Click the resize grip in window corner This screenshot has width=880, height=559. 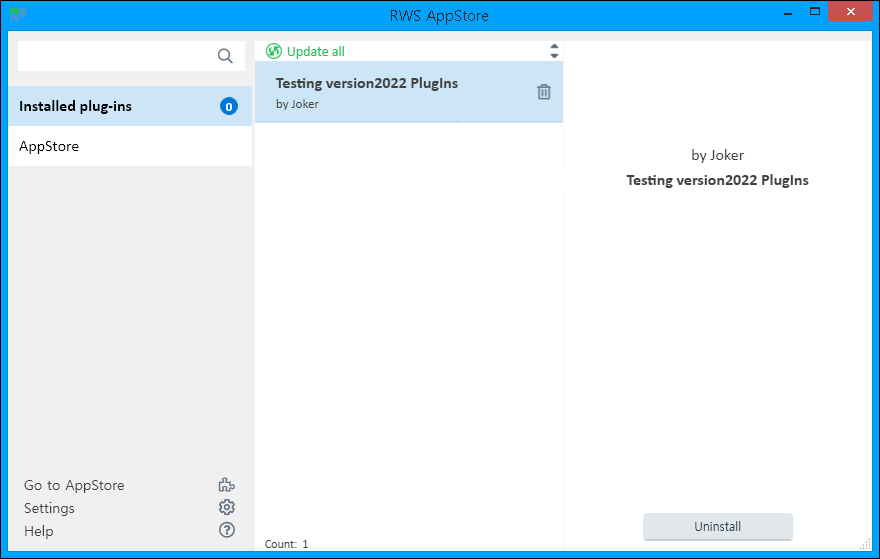865,544
